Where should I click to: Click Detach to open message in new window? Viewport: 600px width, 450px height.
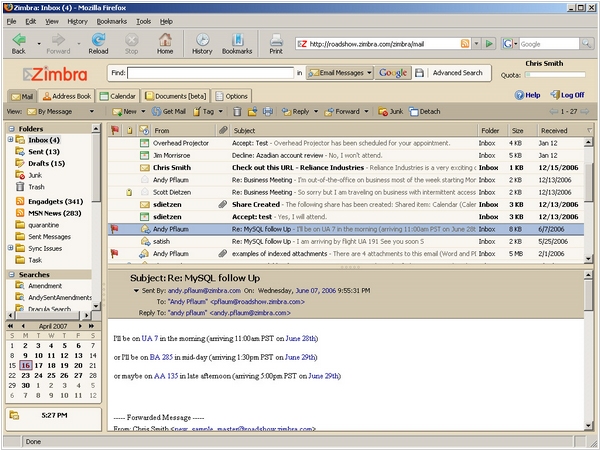point(424,111)
